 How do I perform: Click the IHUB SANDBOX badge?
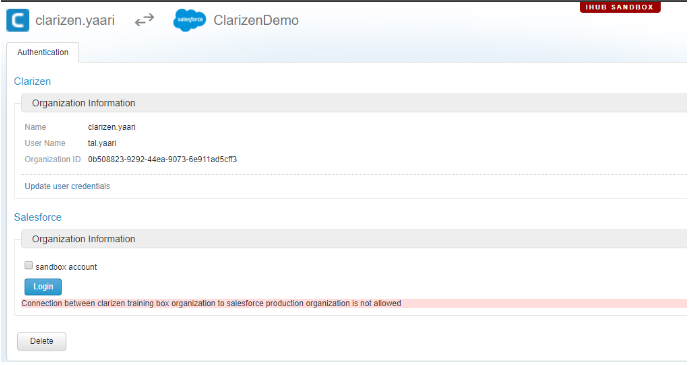pos(620,7)
